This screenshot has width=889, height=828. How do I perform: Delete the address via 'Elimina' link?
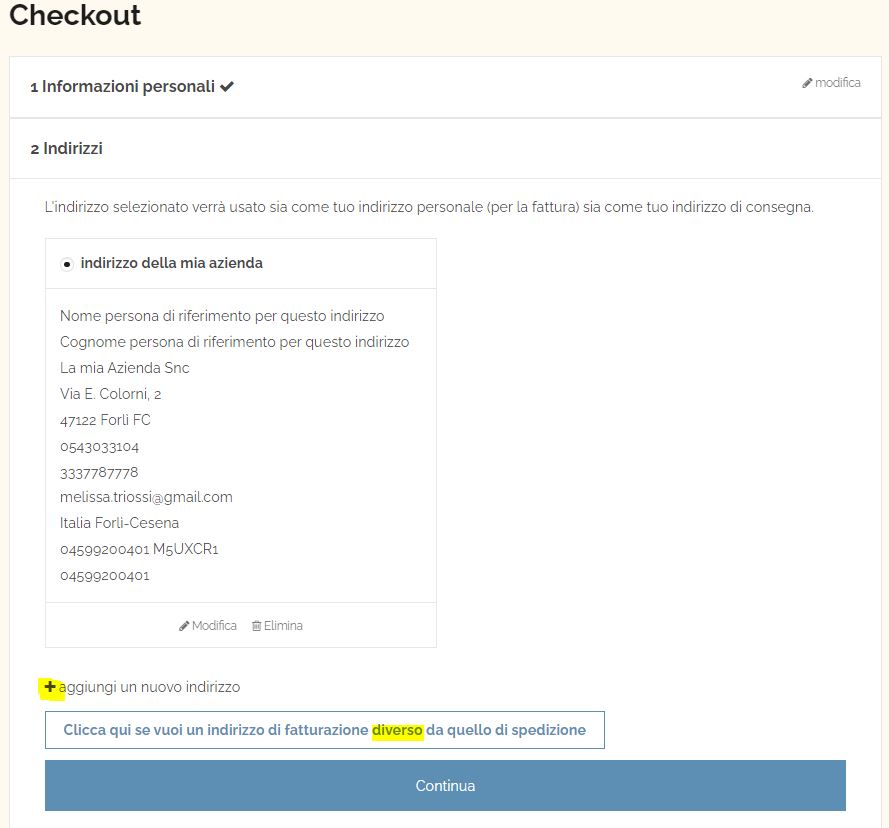(x=277, y=626)
